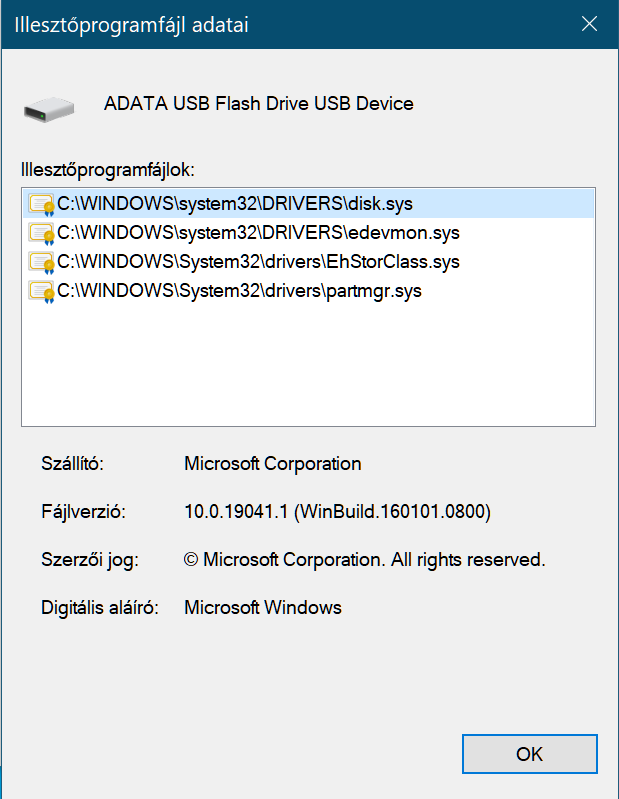This screenshot has width=619, height=799.
Task: Click the Szerzői jog copyright text
Action: coord(364,560)
